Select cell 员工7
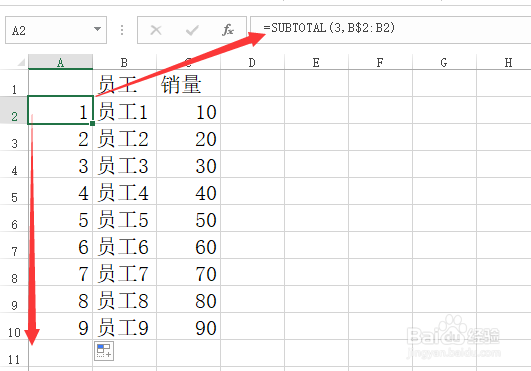 124,272
